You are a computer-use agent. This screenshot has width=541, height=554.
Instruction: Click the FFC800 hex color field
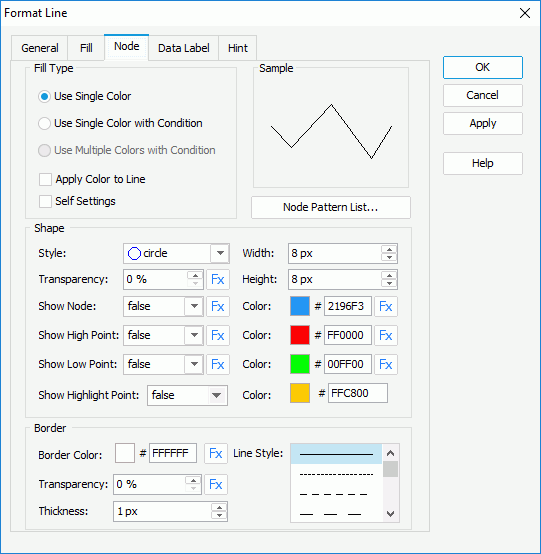point(358,393)
